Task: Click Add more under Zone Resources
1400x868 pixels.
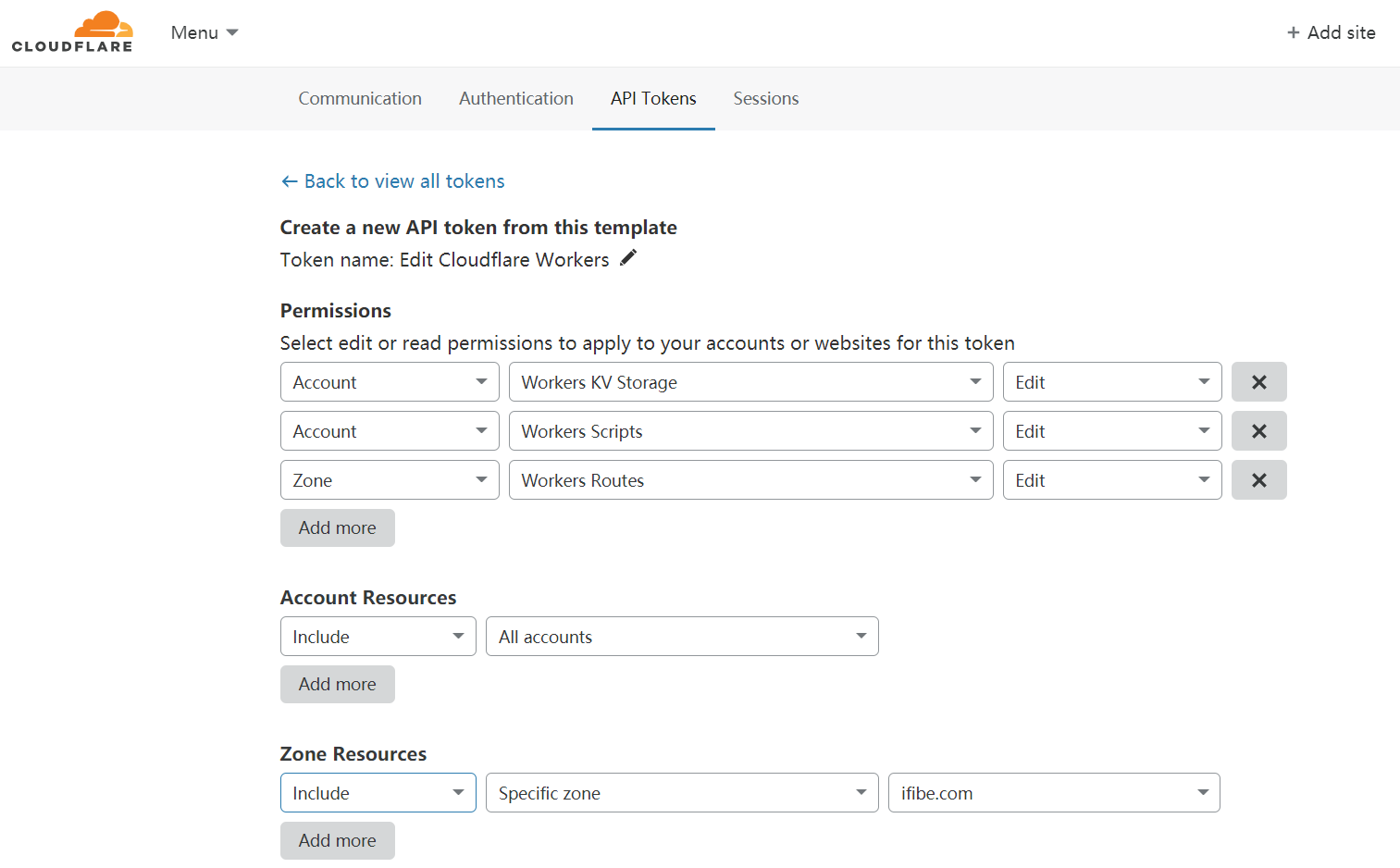Action: [338, 840]
